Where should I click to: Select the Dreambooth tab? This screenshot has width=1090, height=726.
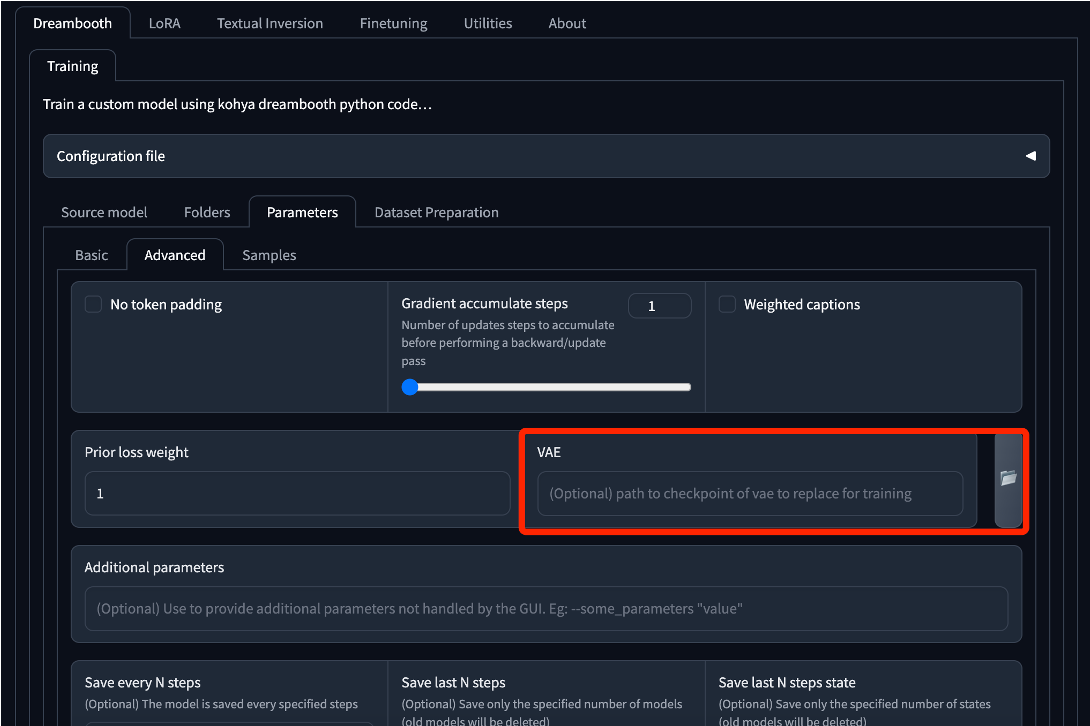(72, 23)
